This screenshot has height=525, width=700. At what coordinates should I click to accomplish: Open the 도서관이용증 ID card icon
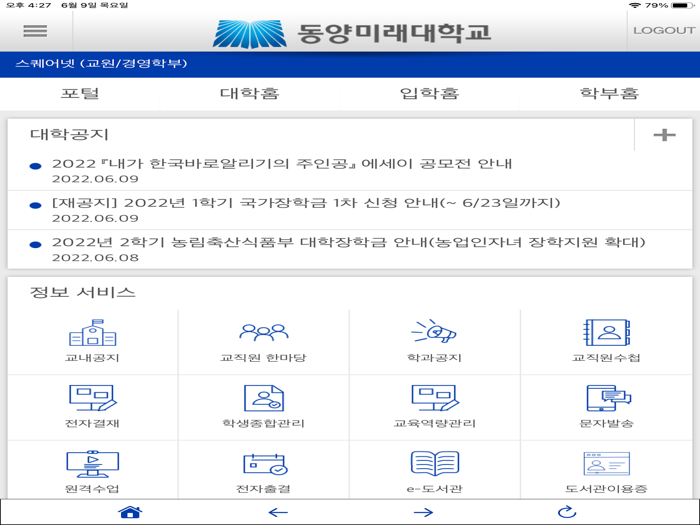[x=606, y=464]
